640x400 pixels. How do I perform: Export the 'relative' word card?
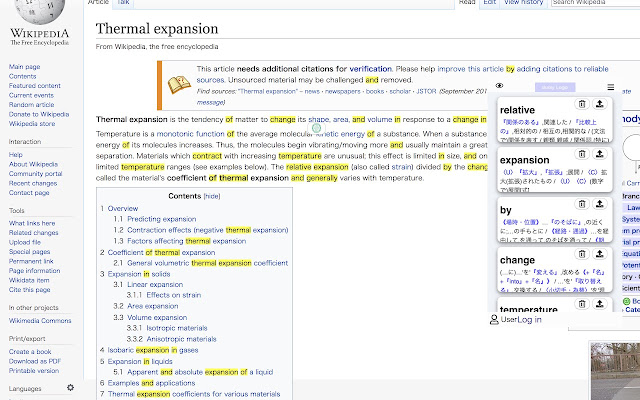pyautogui.click(x=600, y=104)
